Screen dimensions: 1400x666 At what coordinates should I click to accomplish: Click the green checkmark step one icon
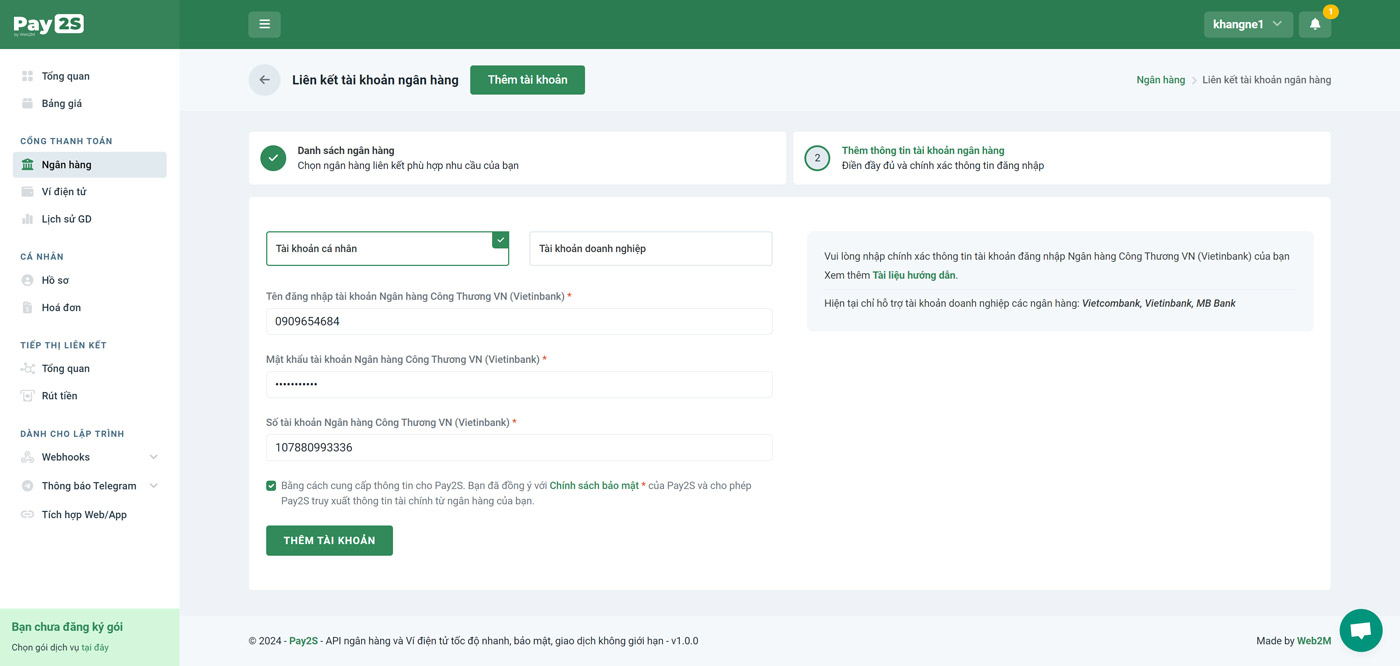[x=273, y=158]
